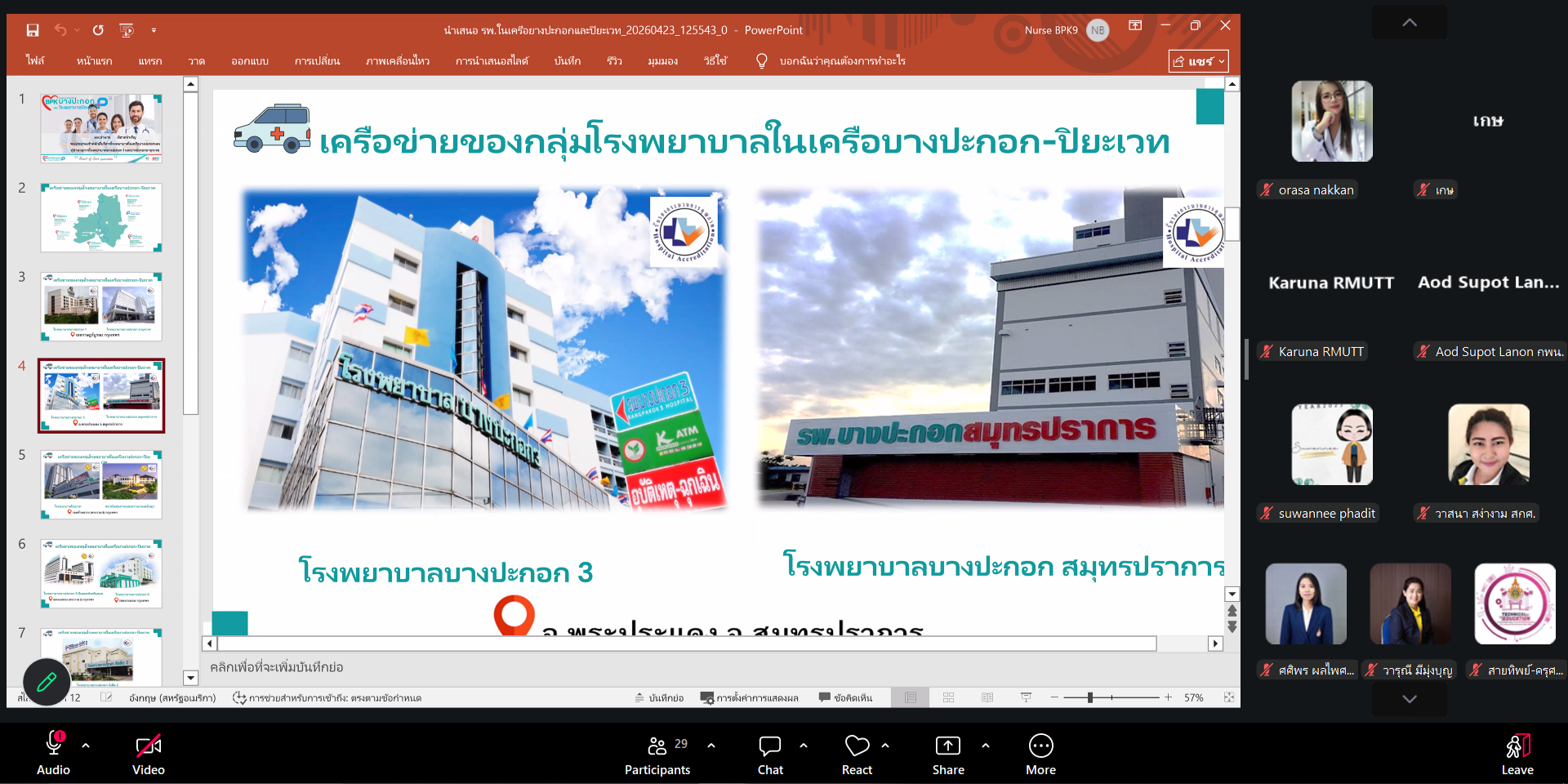Select slide 5 thumbnail in slide panel

(x=101, y=484)
